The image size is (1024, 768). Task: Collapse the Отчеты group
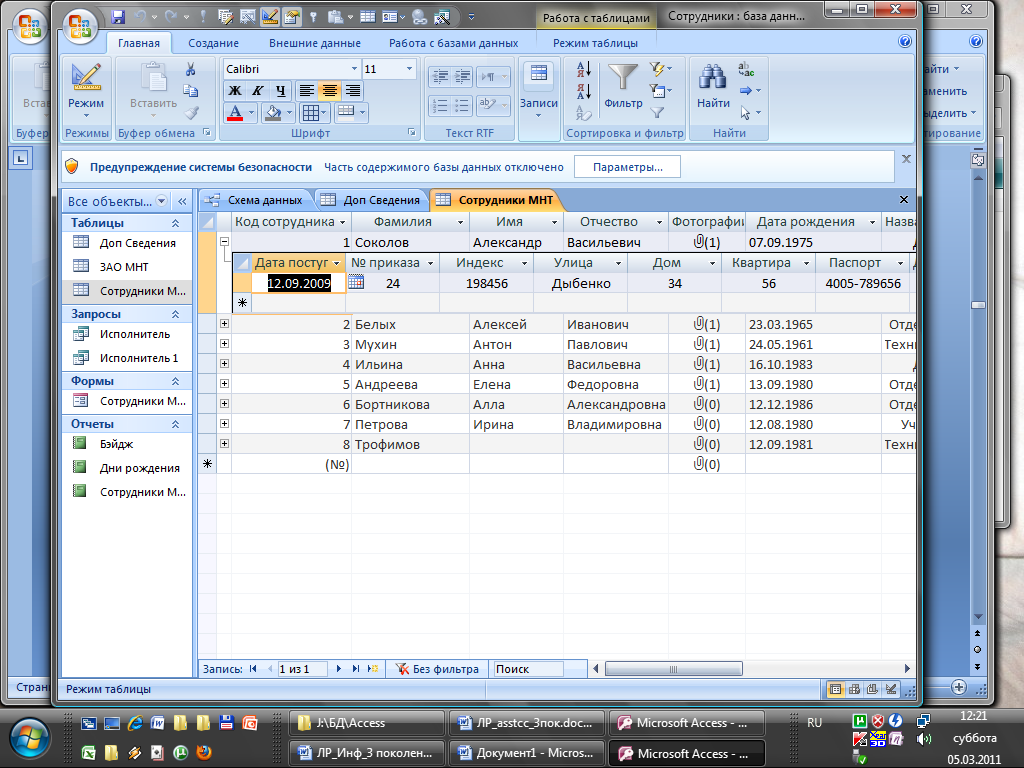click(x=176, y=424)
